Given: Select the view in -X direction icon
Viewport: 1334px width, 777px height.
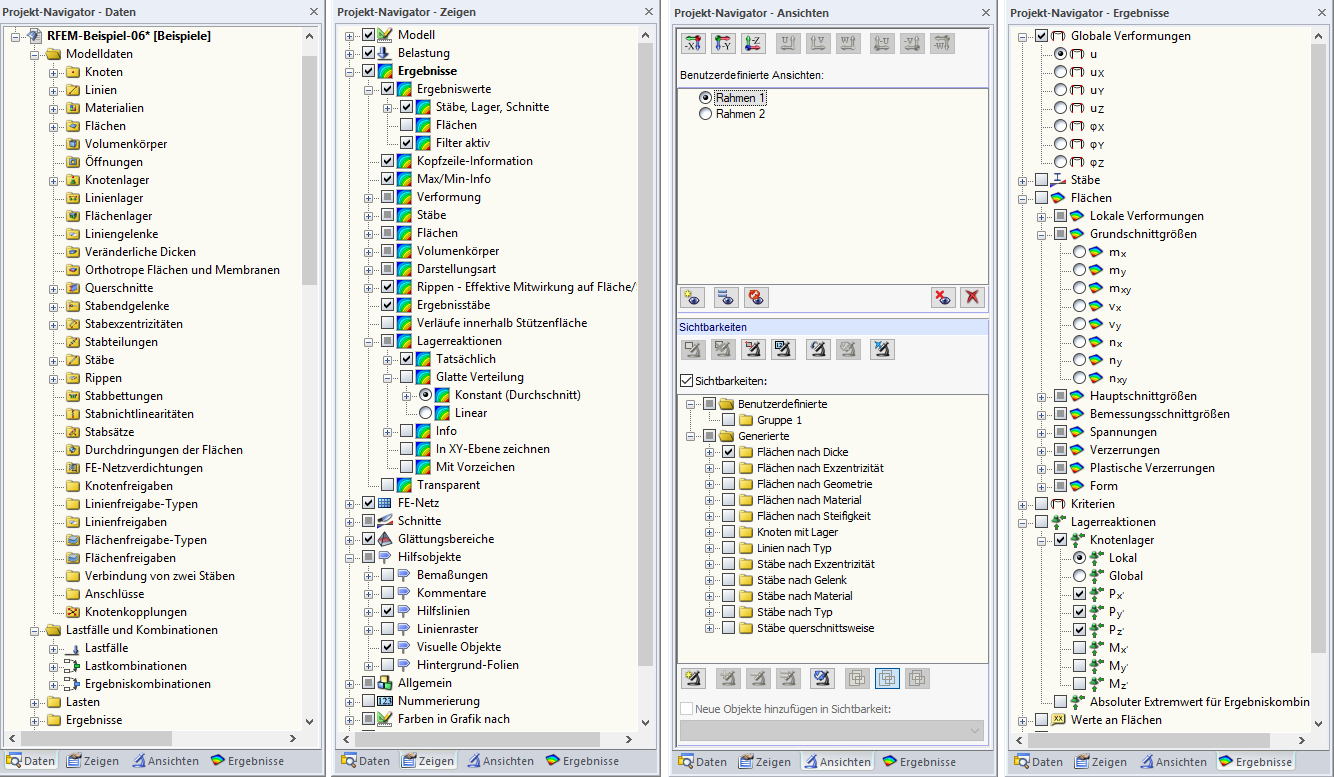Looking at the screenshot, I should [x=693, y=42].
